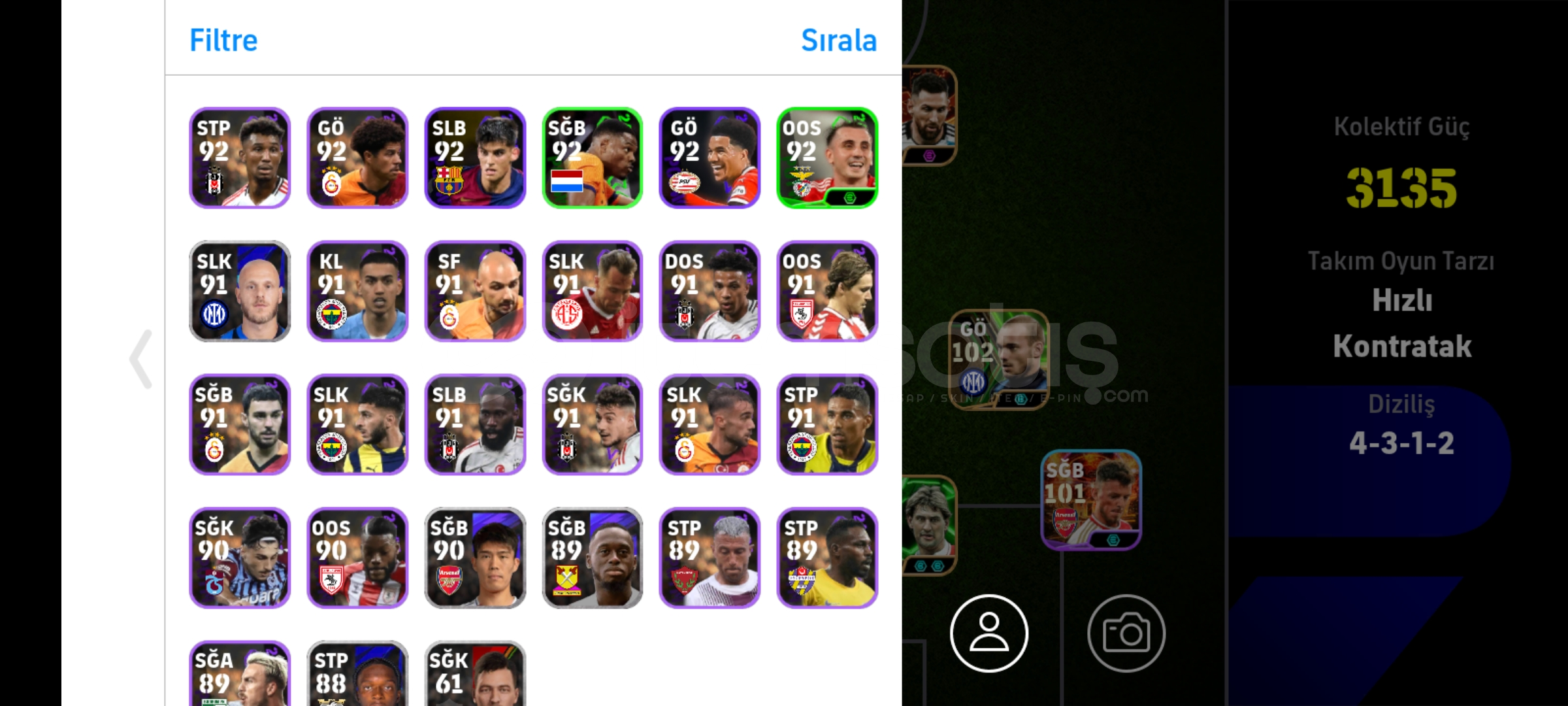Viewport: 1568px width, 706px height.
Task: Tap the SĞK 90 Trabzonspor player card
Action: click(x=240, y=558)
